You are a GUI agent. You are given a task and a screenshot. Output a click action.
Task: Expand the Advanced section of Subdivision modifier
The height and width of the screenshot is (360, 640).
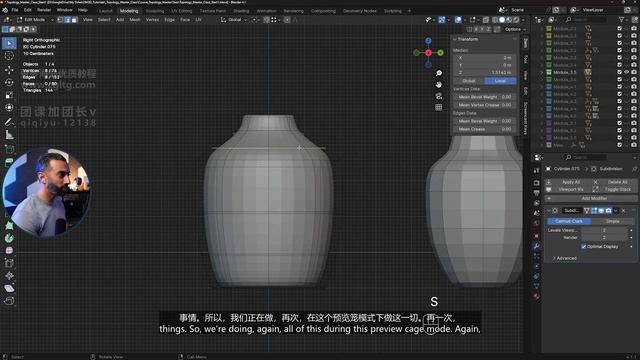(x=565, y=258)
